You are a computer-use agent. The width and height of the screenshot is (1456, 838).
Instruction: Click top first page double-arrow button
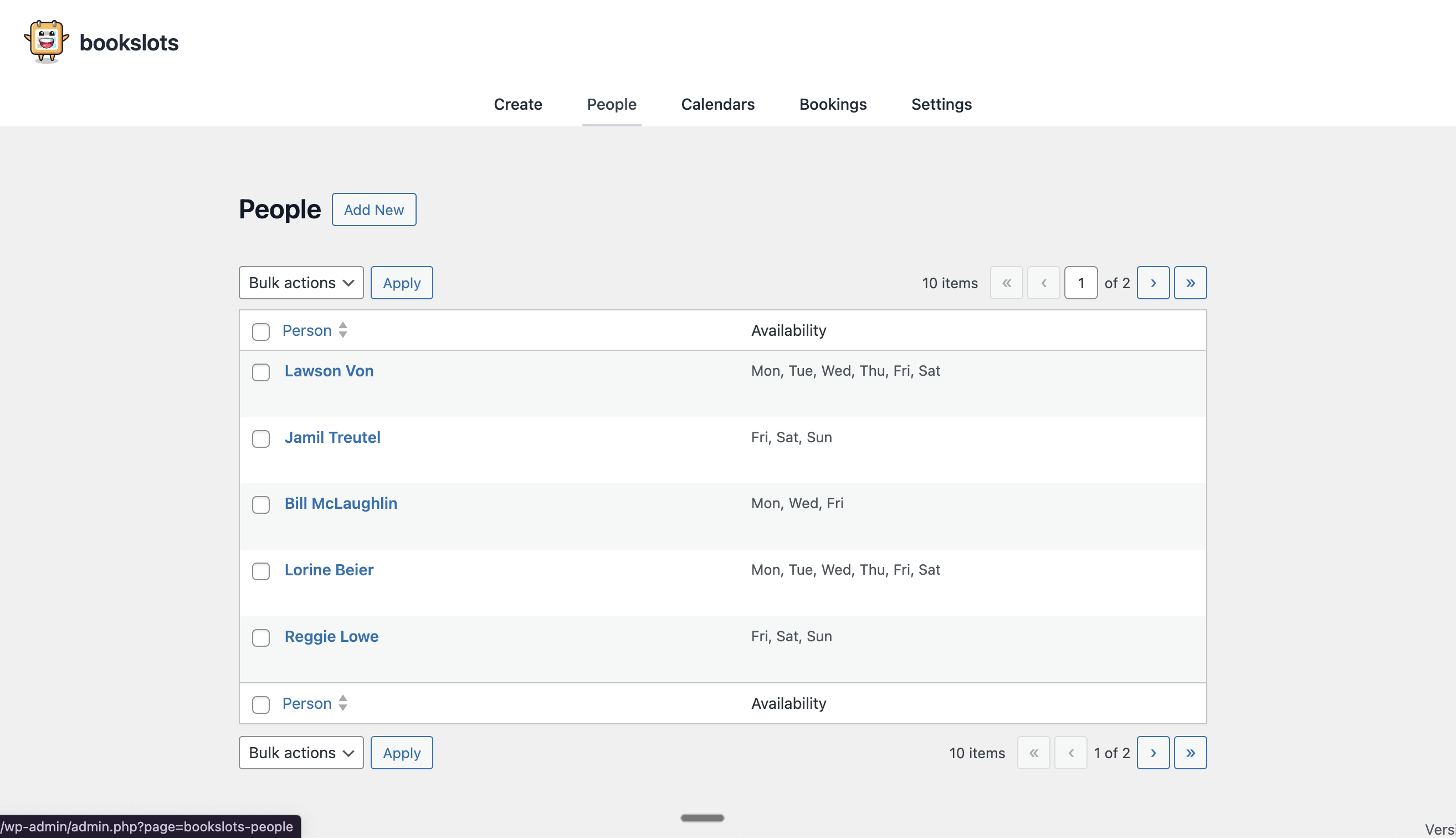(1006, 283)
